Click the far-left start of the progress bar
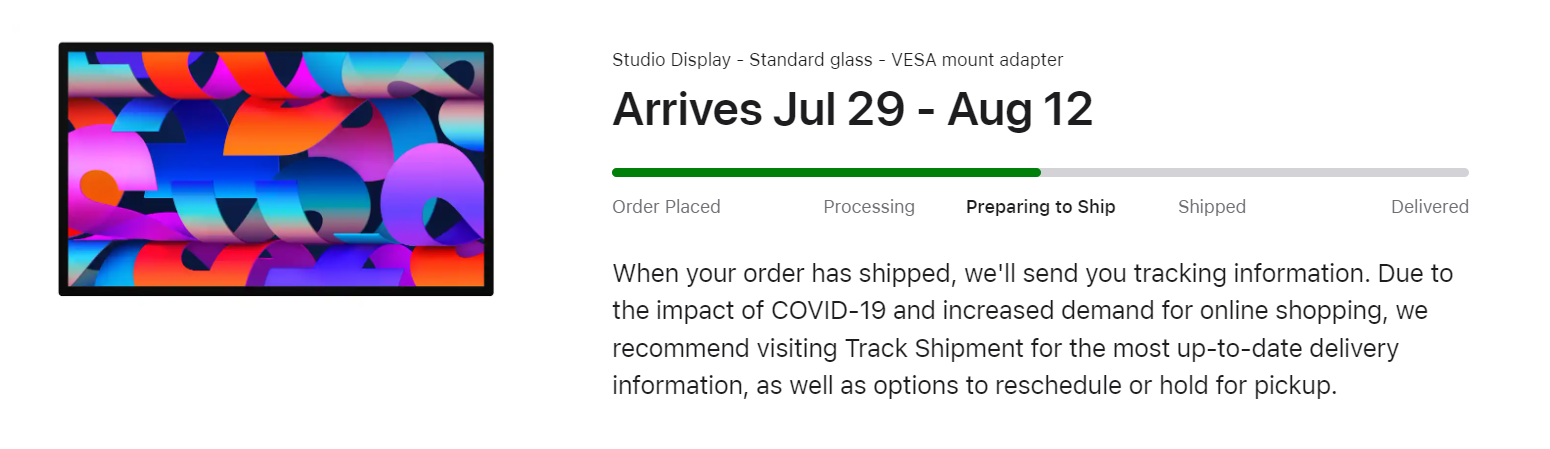Screen dimensions: 1550x449 coord(615,172)
